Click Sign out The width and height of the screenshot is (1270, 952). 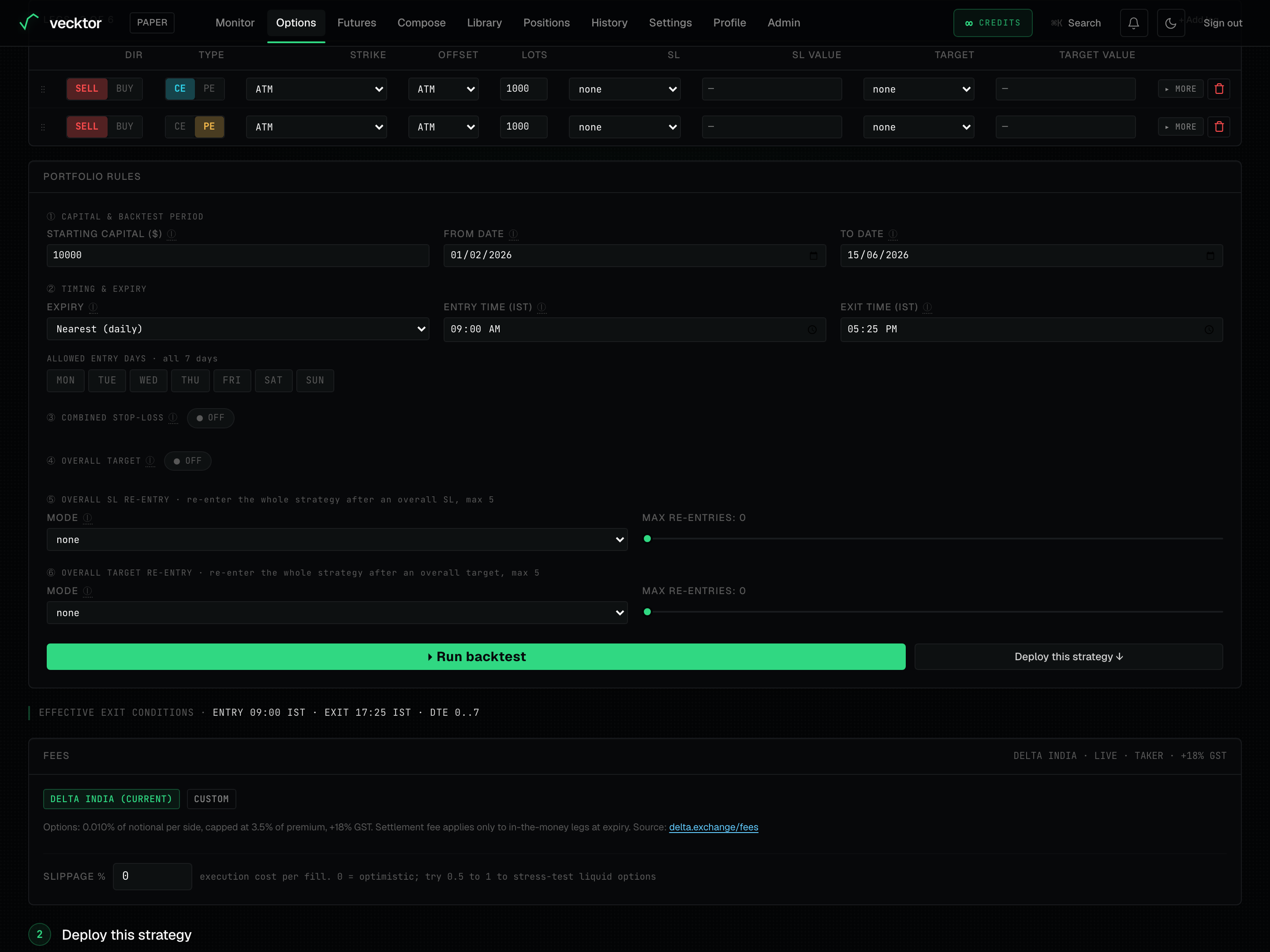coord(1222,23)
